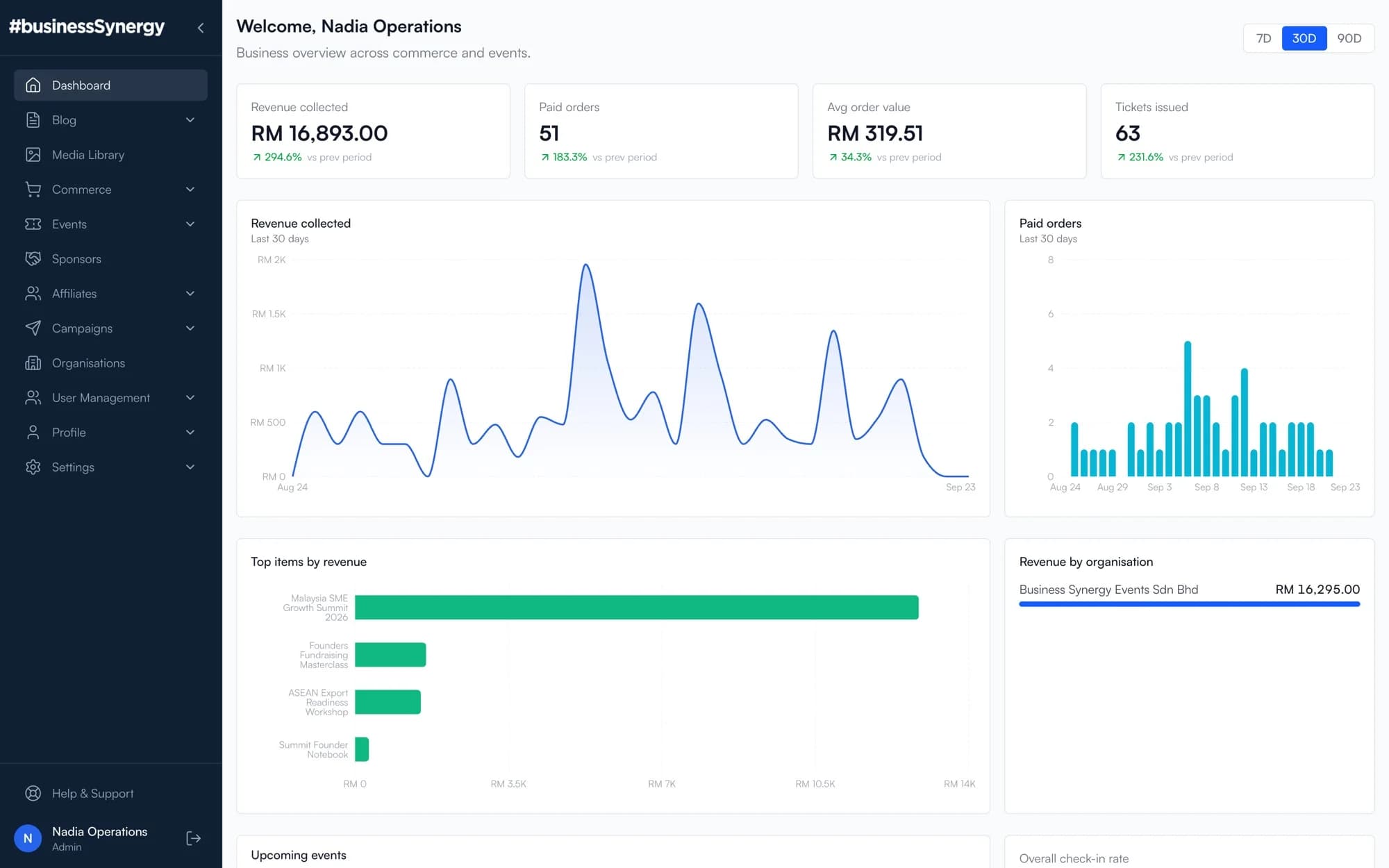Click the N user avatar
Image resolution: width=1389 pixels, height=868 pixels.
(28, 838)
